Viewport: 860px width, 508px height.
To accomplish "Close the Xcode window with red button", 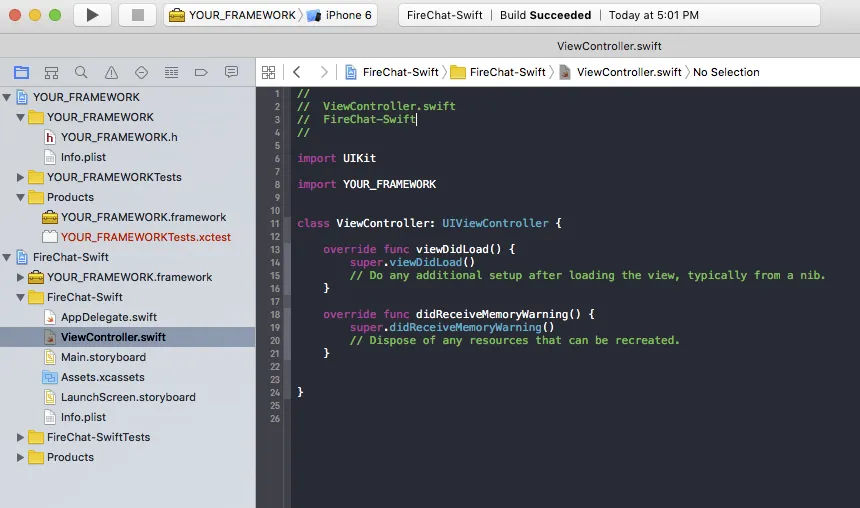I will tap(15, 15).
